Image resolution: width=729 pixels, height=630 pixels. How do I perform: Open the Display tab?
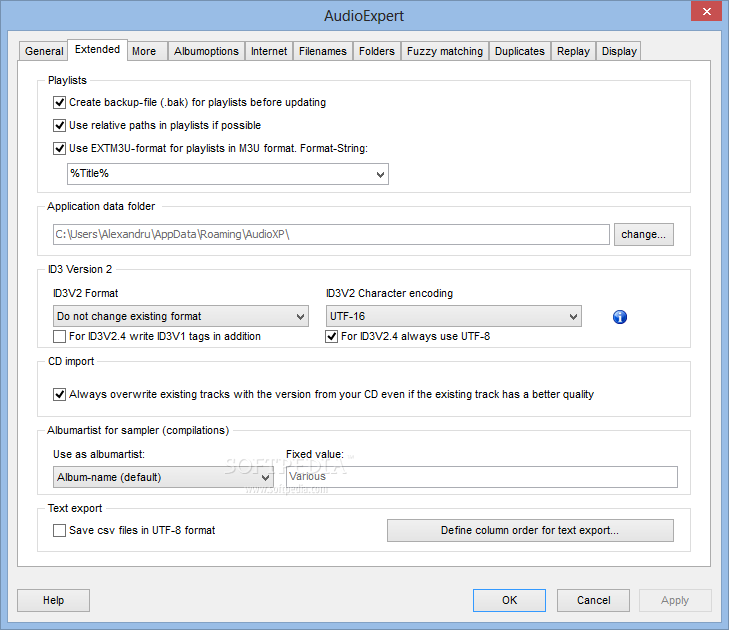pyautogui.click(x=619, y=51)
